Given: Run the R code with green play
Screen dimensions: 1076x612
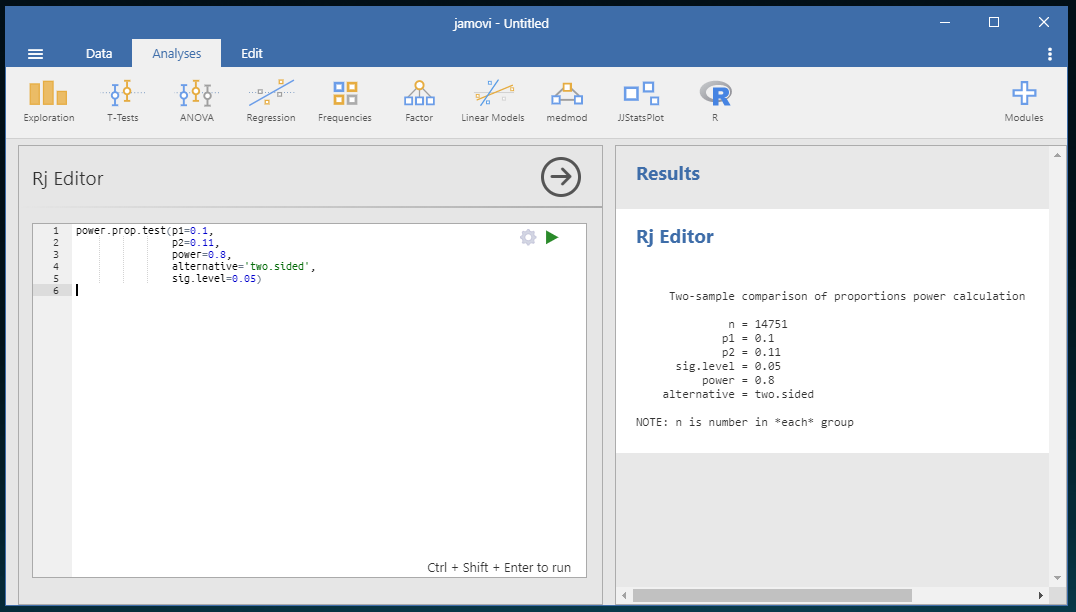Looking at the screenshot, I should (x=552, y=237).
